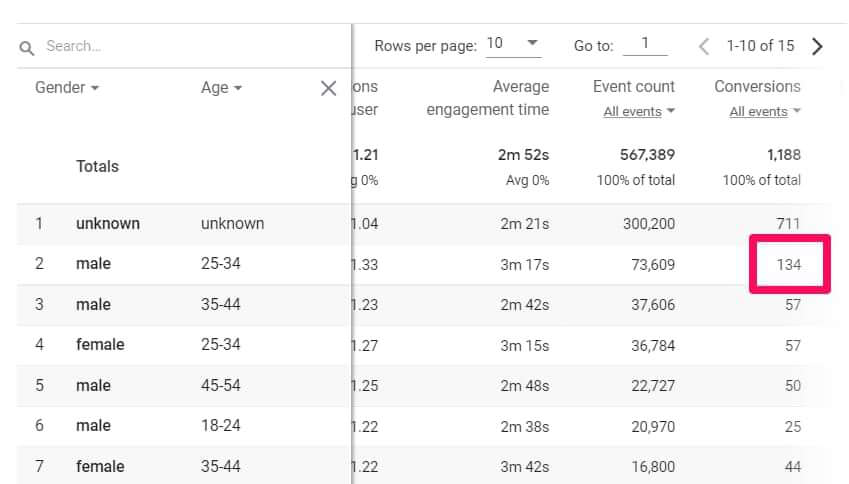Screen dimensions: 849x484
Task: Sort by Event count column header
Action: point(634,87)
